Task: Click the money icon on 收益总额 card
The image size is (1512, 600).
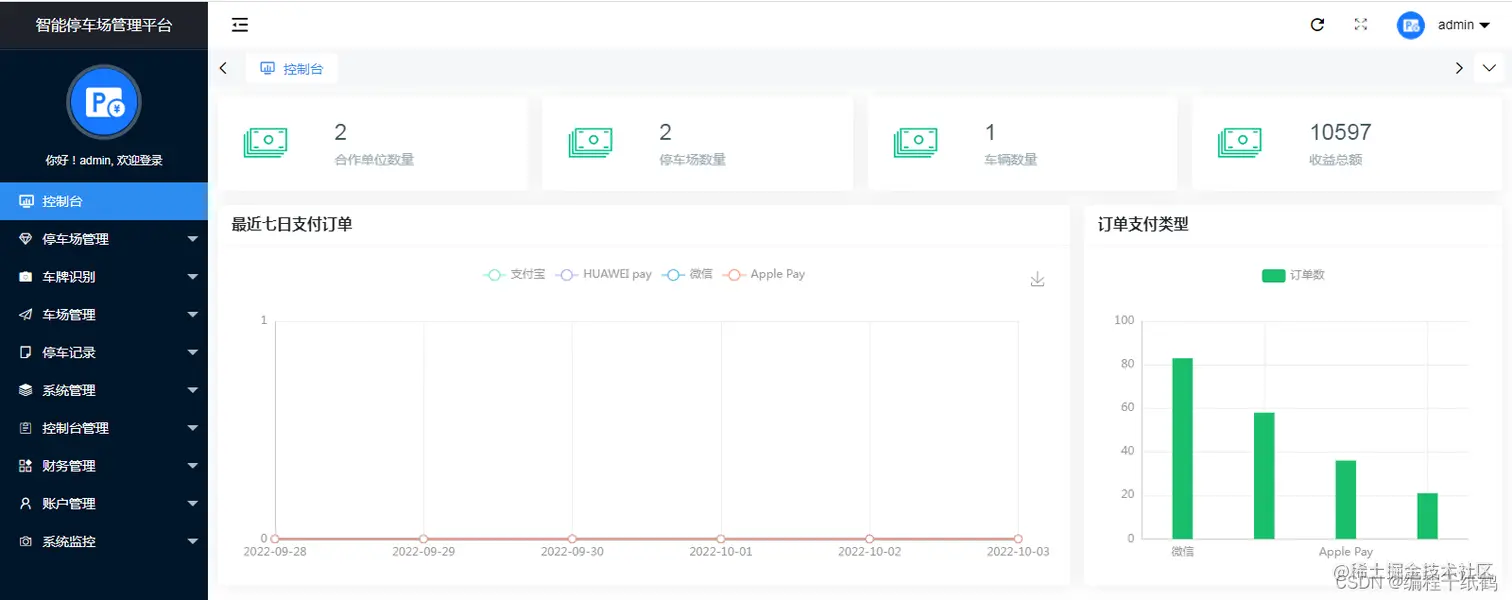Action: coord(1240,142)
